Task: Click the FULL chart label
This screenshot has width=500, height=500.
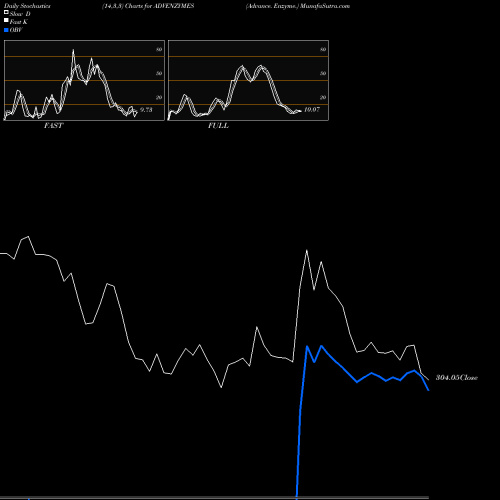Action: pyautogui.click(x=218, y=126)
